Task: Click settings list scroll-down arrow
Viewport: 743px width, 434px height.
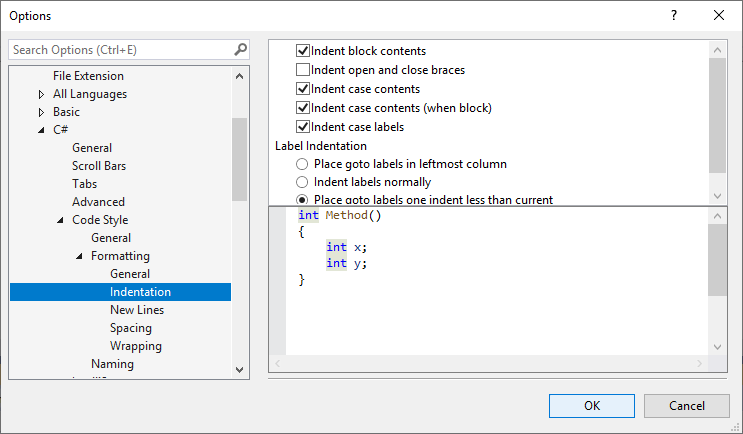Action: [717, 195]
